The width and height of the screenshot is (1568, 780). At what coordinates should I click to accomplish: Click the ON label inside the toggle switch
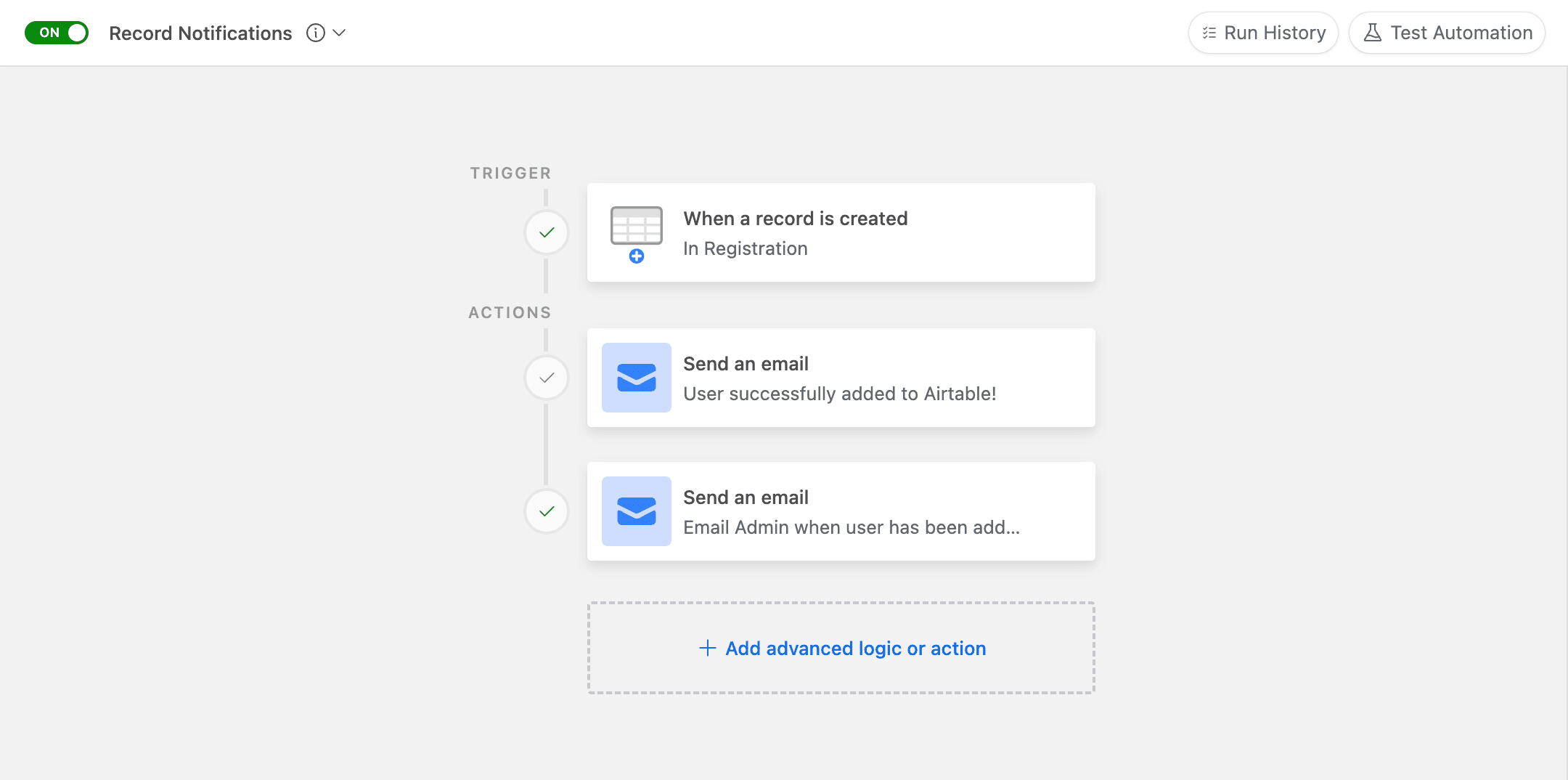coord(49,33)
